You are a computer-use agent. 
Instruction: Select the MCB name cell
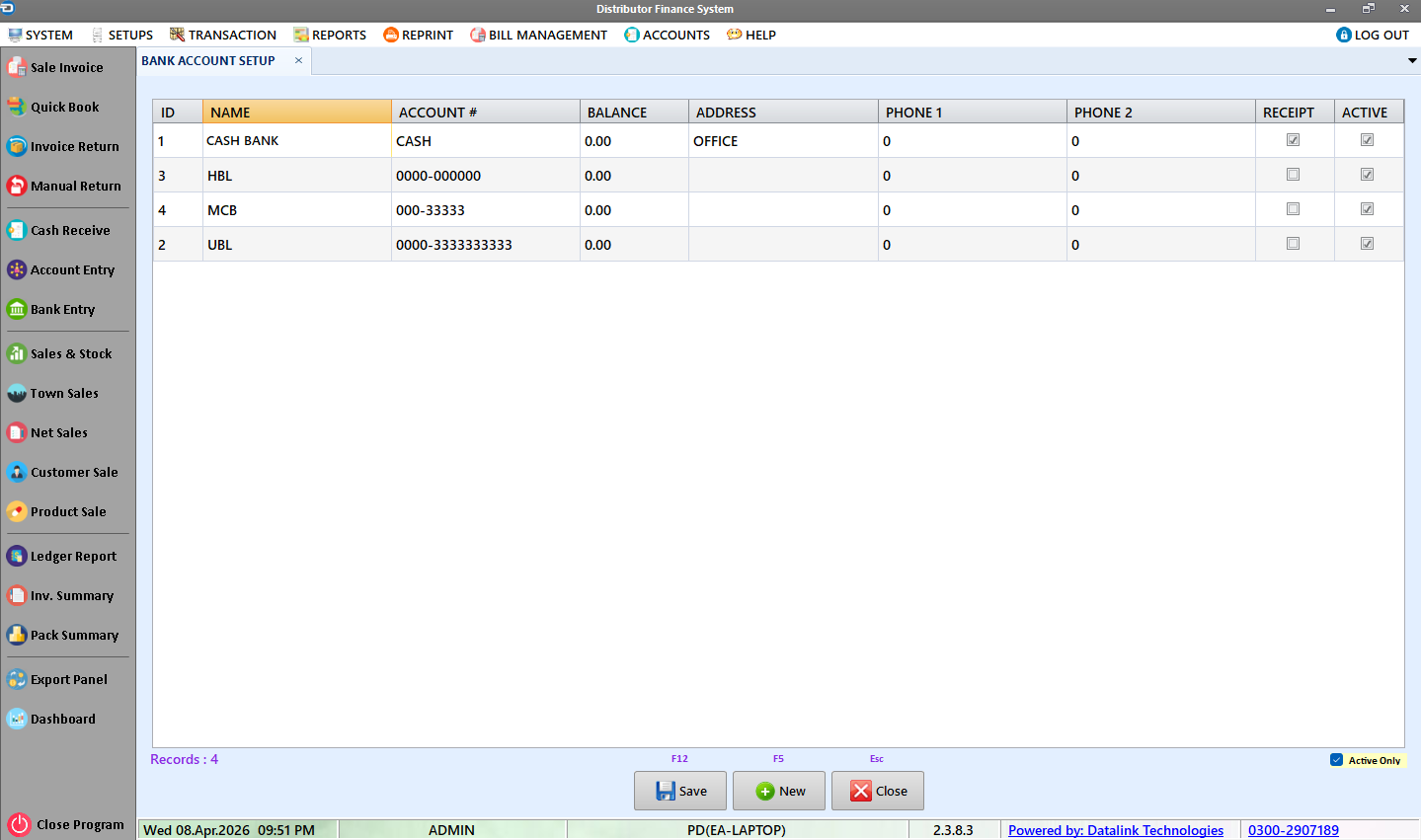pos(297,209)
